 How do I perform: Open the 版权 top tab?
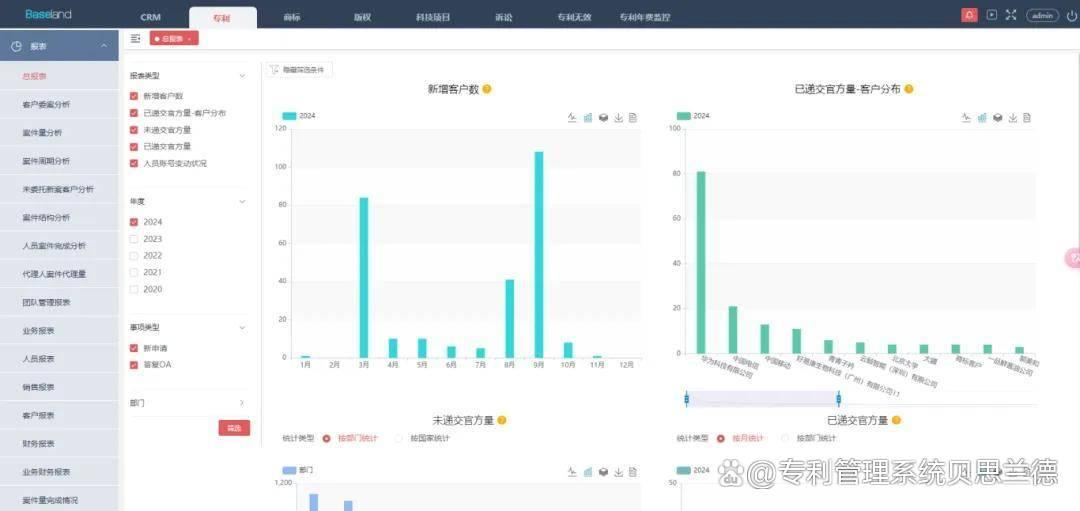coord(362,18)
